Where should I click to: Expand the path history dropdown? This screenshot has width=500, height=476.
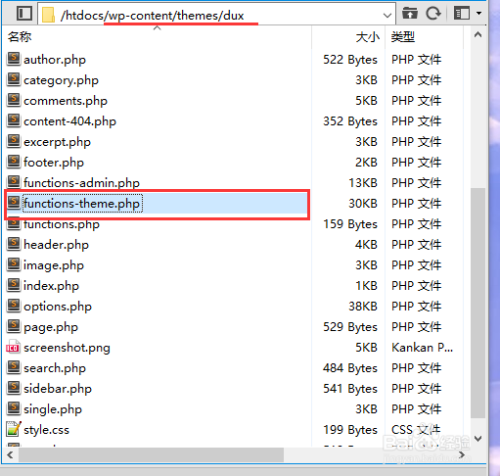coord(387,15)
